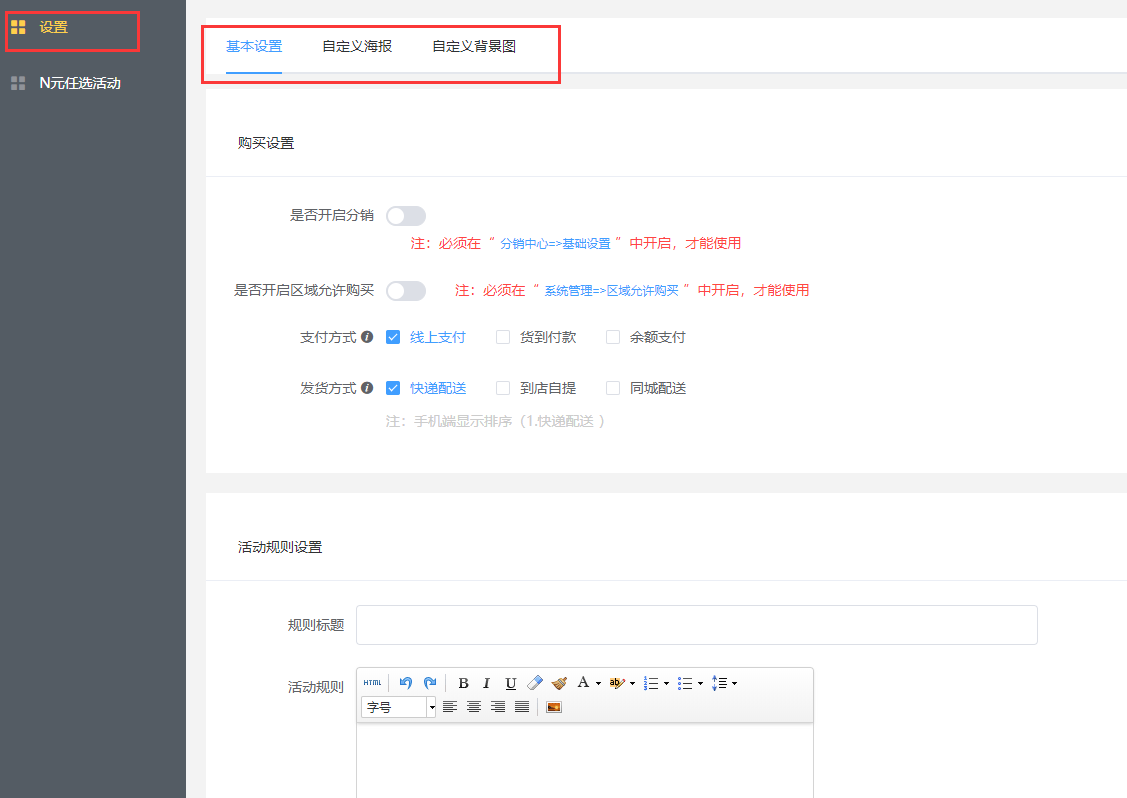Open the line spacing dropdown arrow
This screenshot has width=1127, height=798.
[x=735, y=683]
